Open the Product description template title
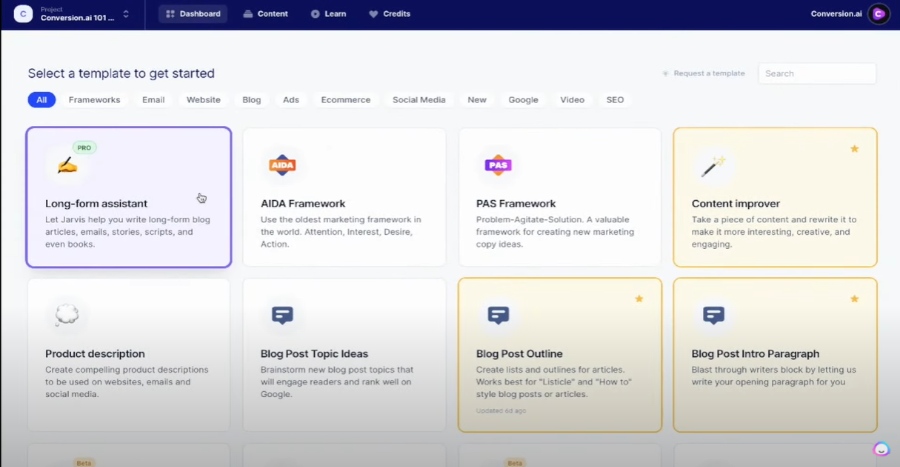The image size is (900, 467). [95, 354]
